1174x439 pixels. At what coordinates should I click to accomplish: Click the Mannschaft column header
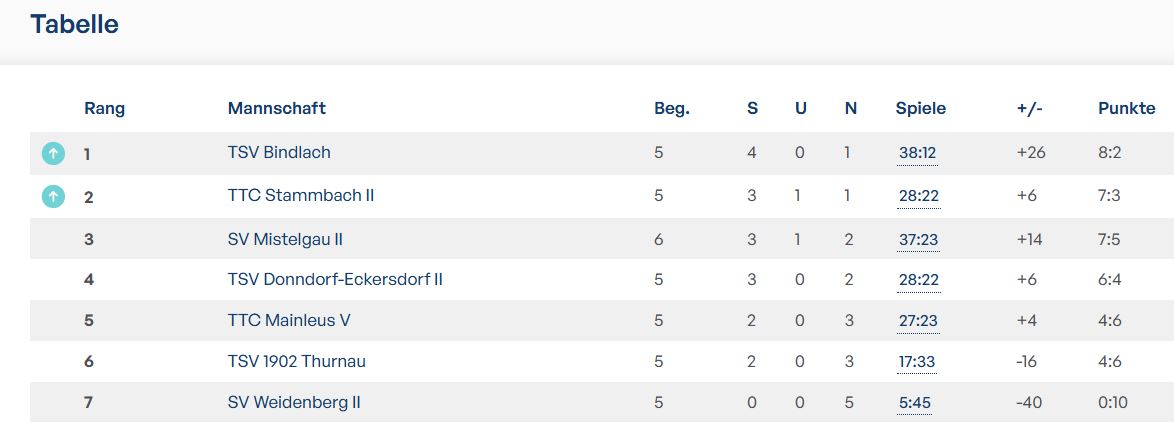coord(277,109)
